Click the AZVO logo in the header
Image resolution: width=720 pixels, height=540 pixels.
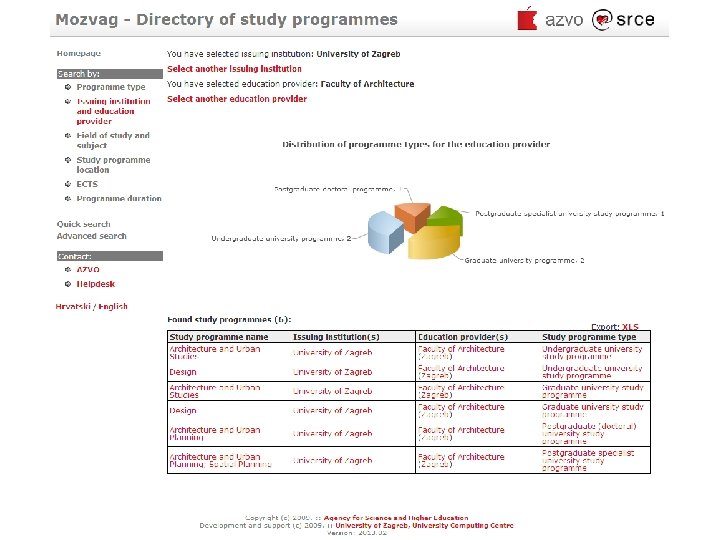pos(550,19)
